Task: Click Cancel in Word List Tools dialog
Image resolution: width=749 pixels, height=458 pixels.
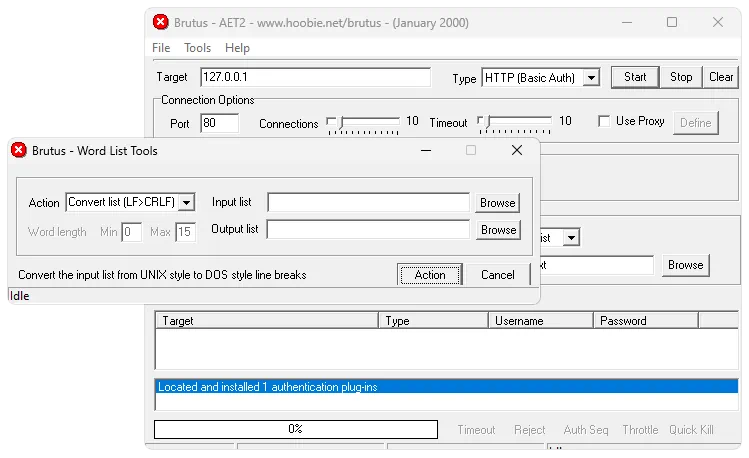Action: 498,275
